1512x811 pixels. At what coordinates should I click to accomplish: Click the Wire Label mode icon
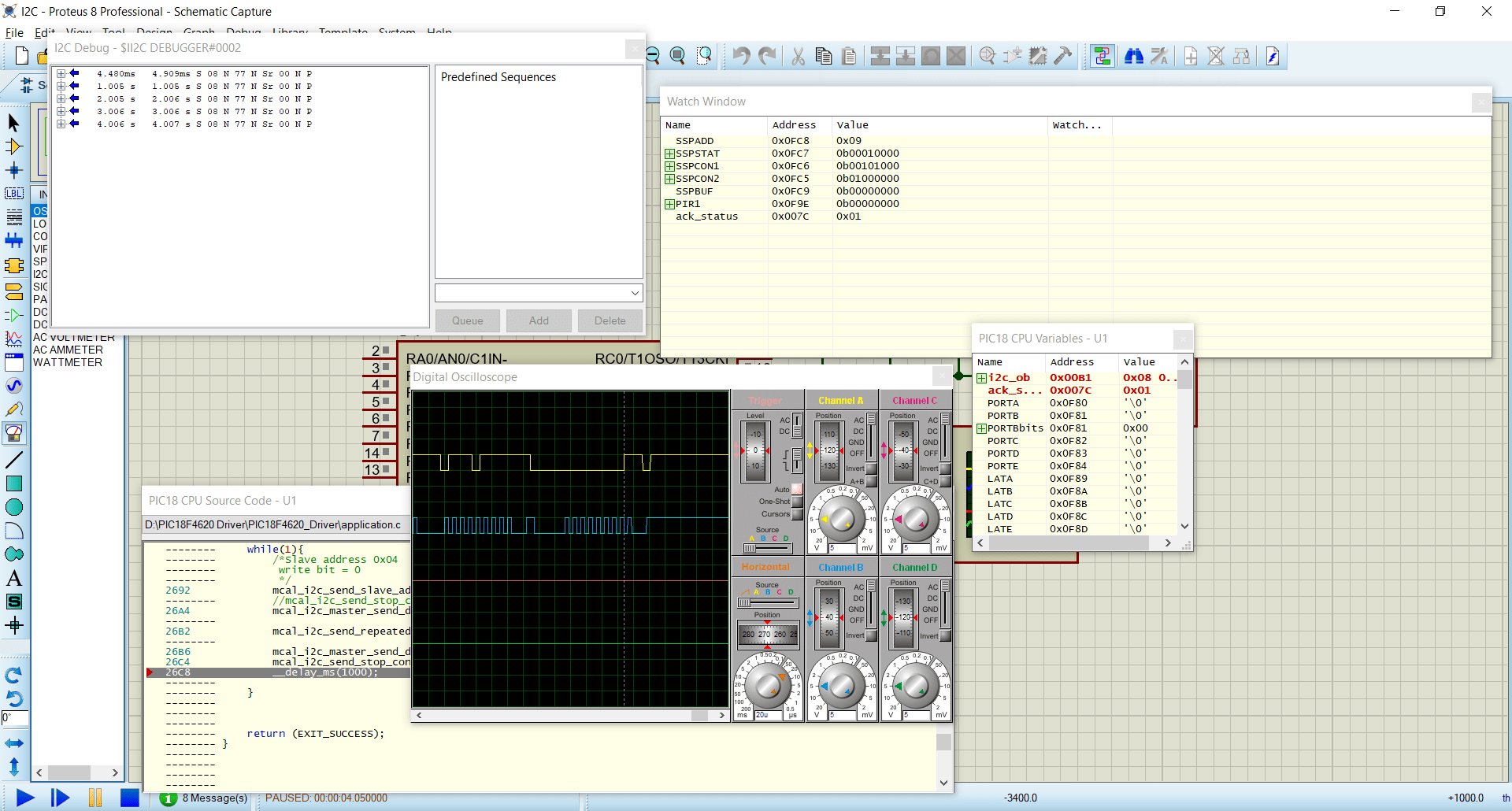click(14, 194)
